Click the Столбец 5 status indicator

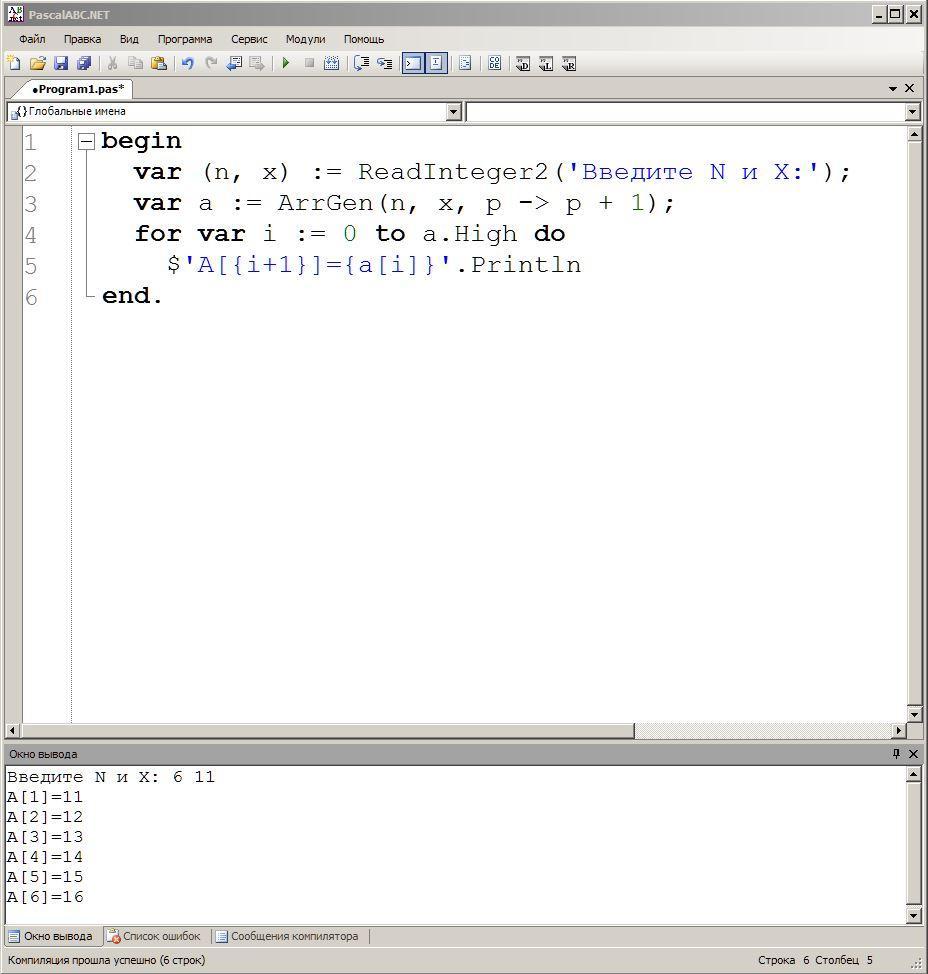[844, 960]
